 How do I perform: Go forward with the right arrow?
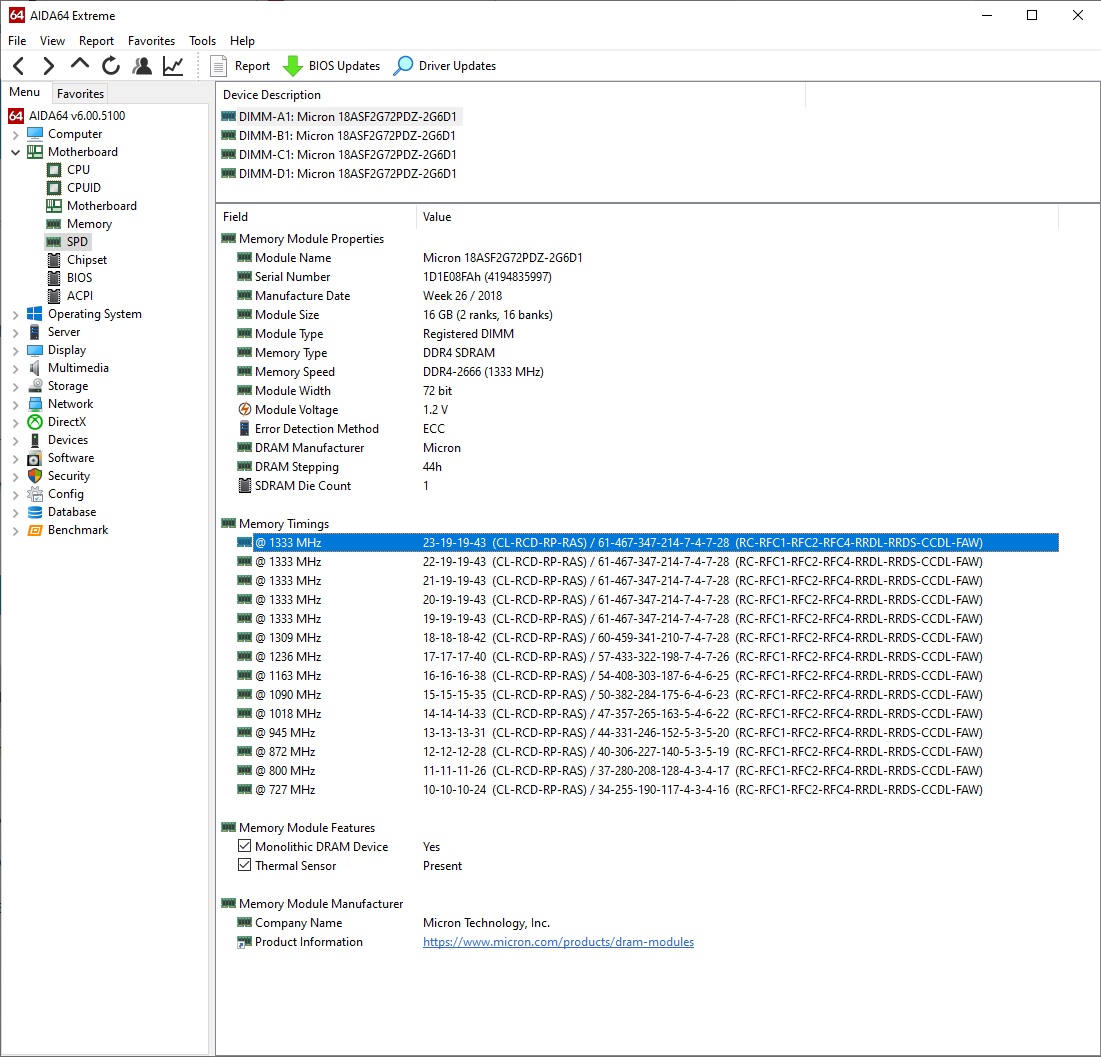pos(48,66)
